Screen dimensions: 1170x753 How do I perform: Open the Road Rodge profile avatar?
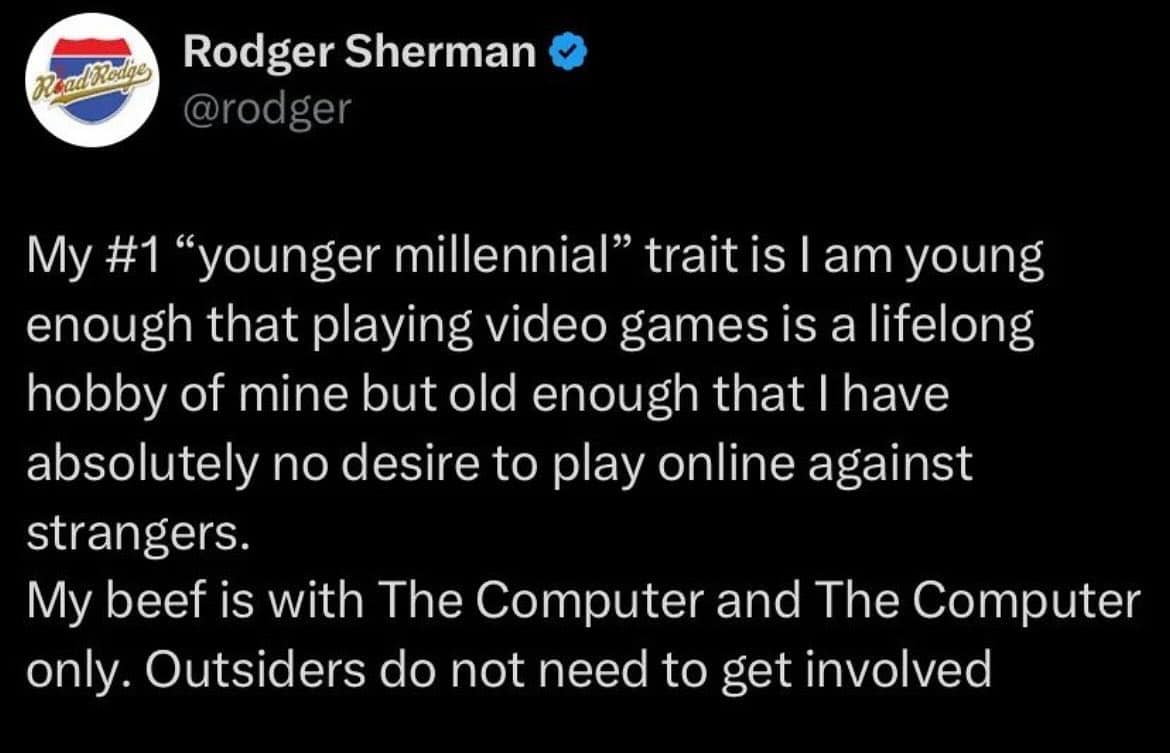pos(89,81)
